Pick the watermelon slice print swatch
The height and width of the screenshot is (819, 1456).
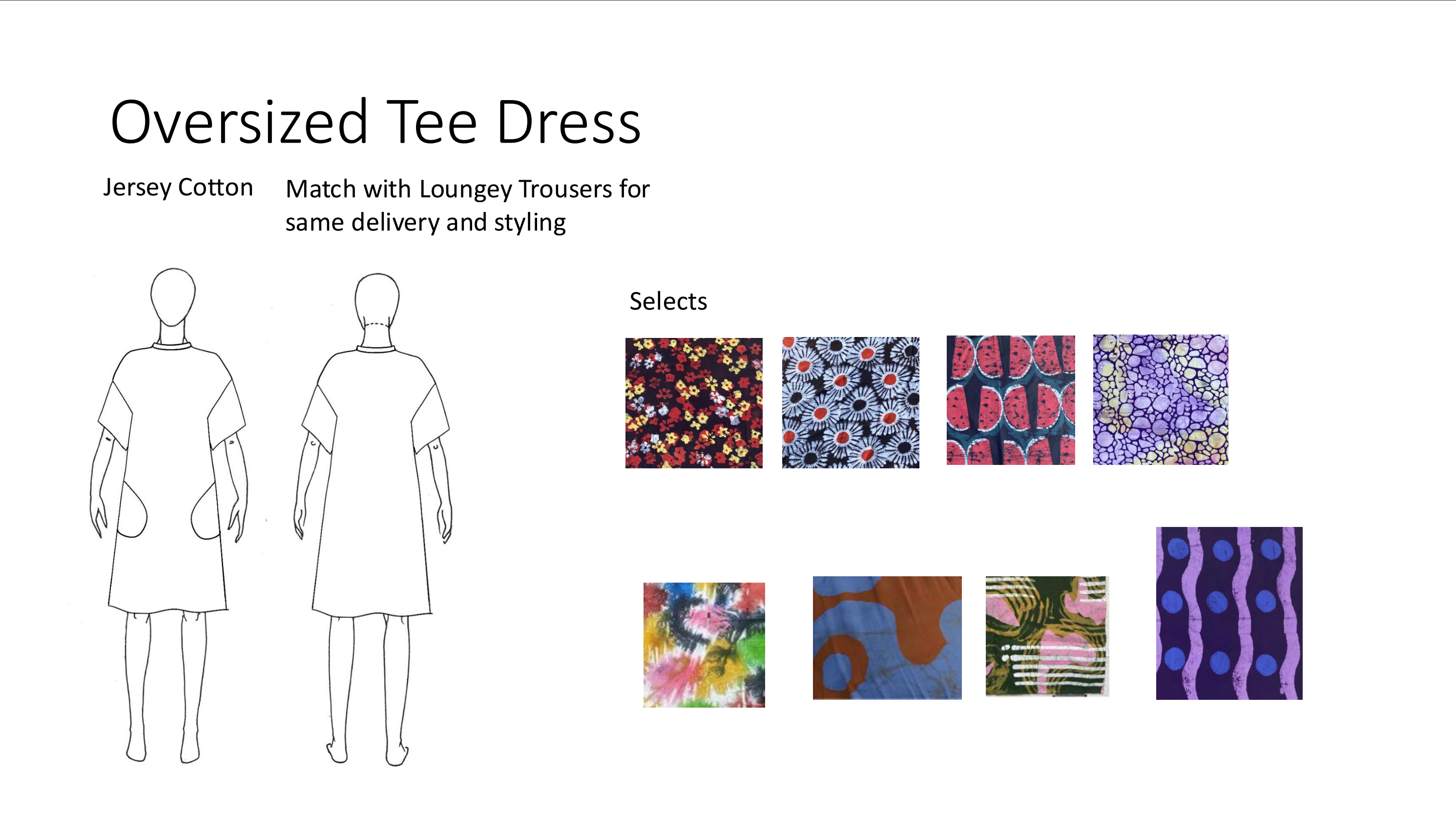(x=1011, y=400)
